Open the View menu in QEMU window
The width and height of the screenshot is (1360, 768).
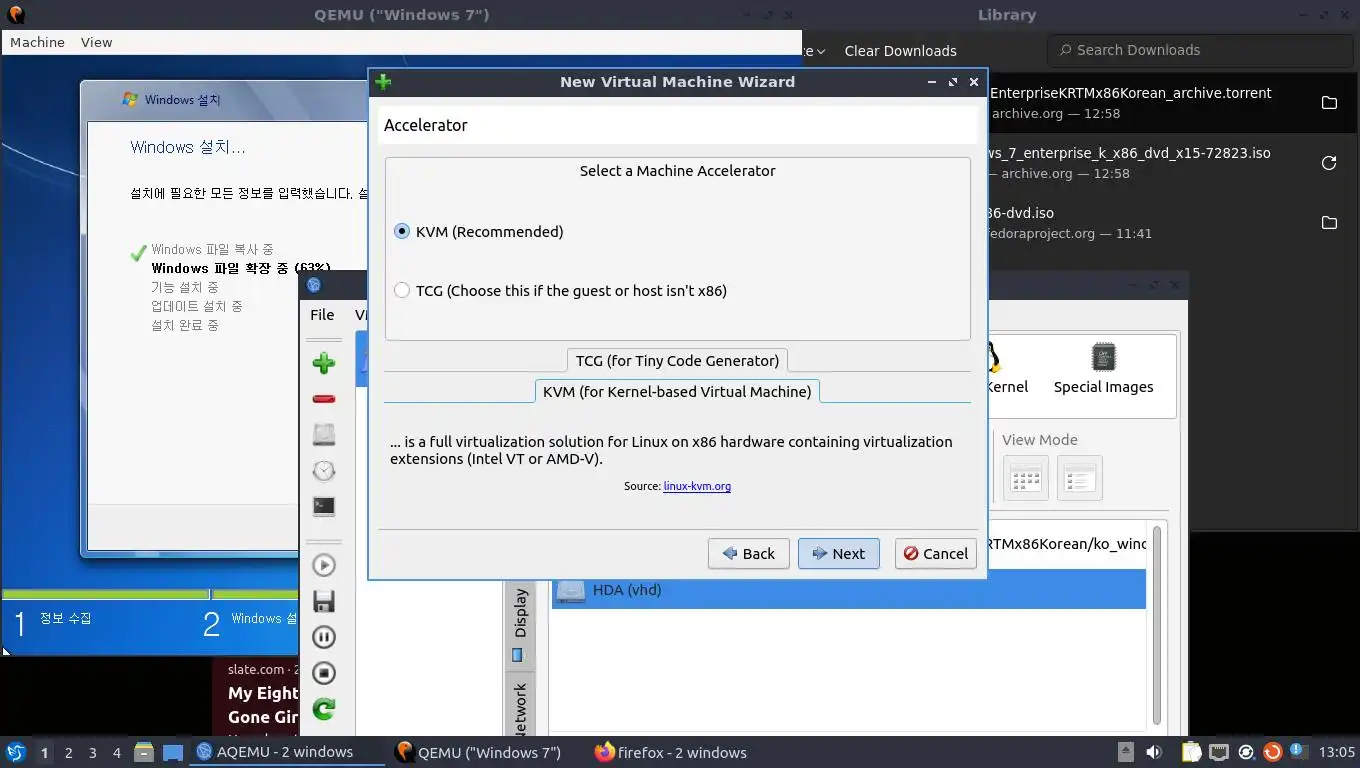96,42
